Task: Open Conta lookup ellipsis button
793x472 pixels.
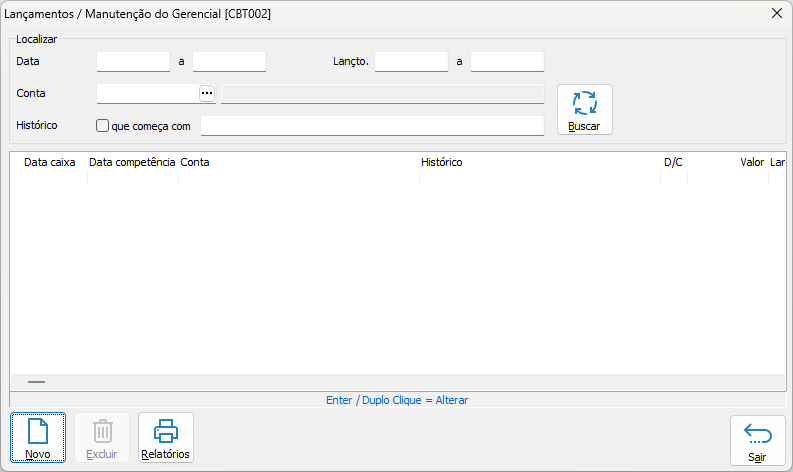Action: coord(207,94)
